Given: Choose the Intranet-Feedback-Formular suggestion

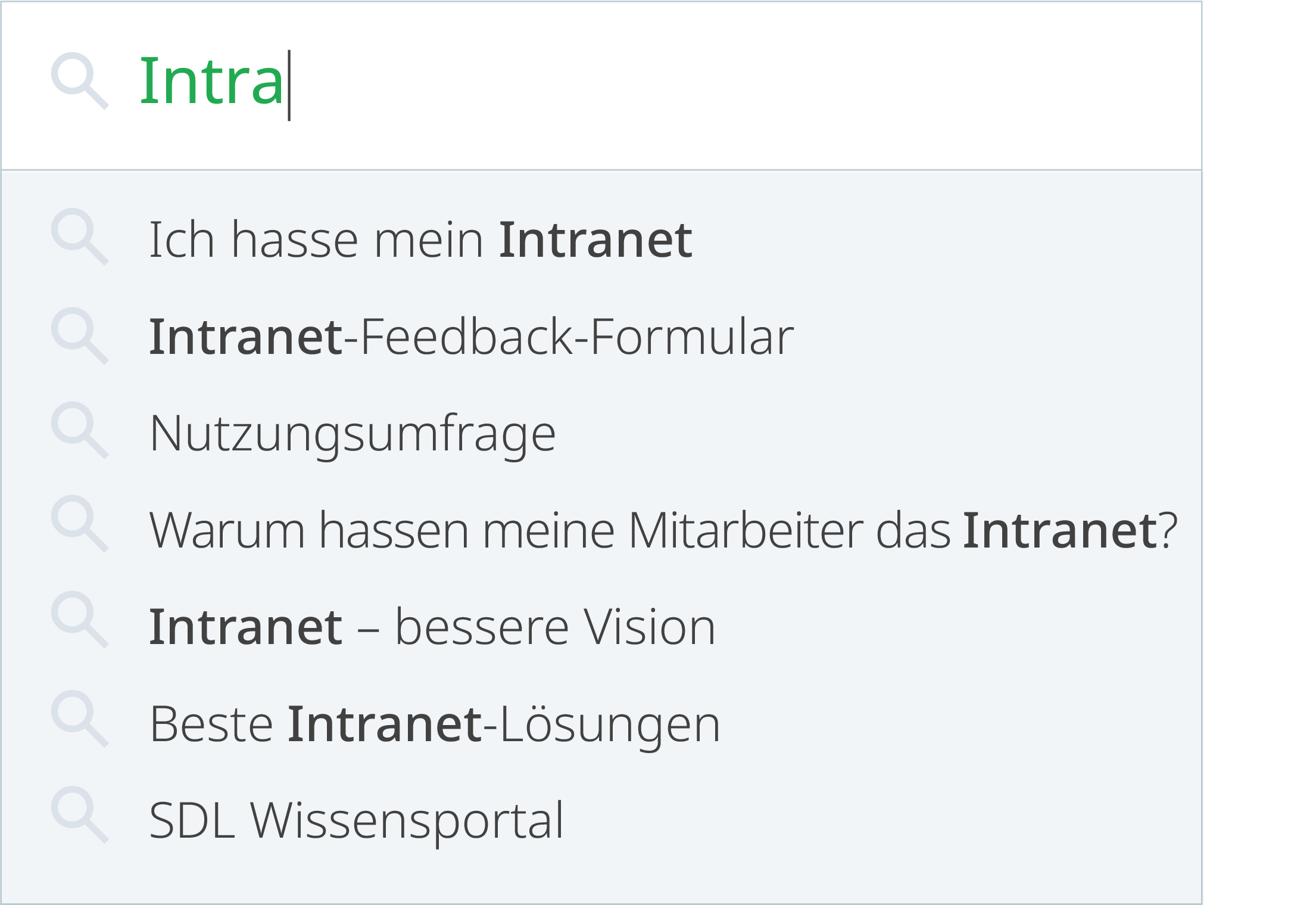Looking at the screenshot, I should [470, 337].
